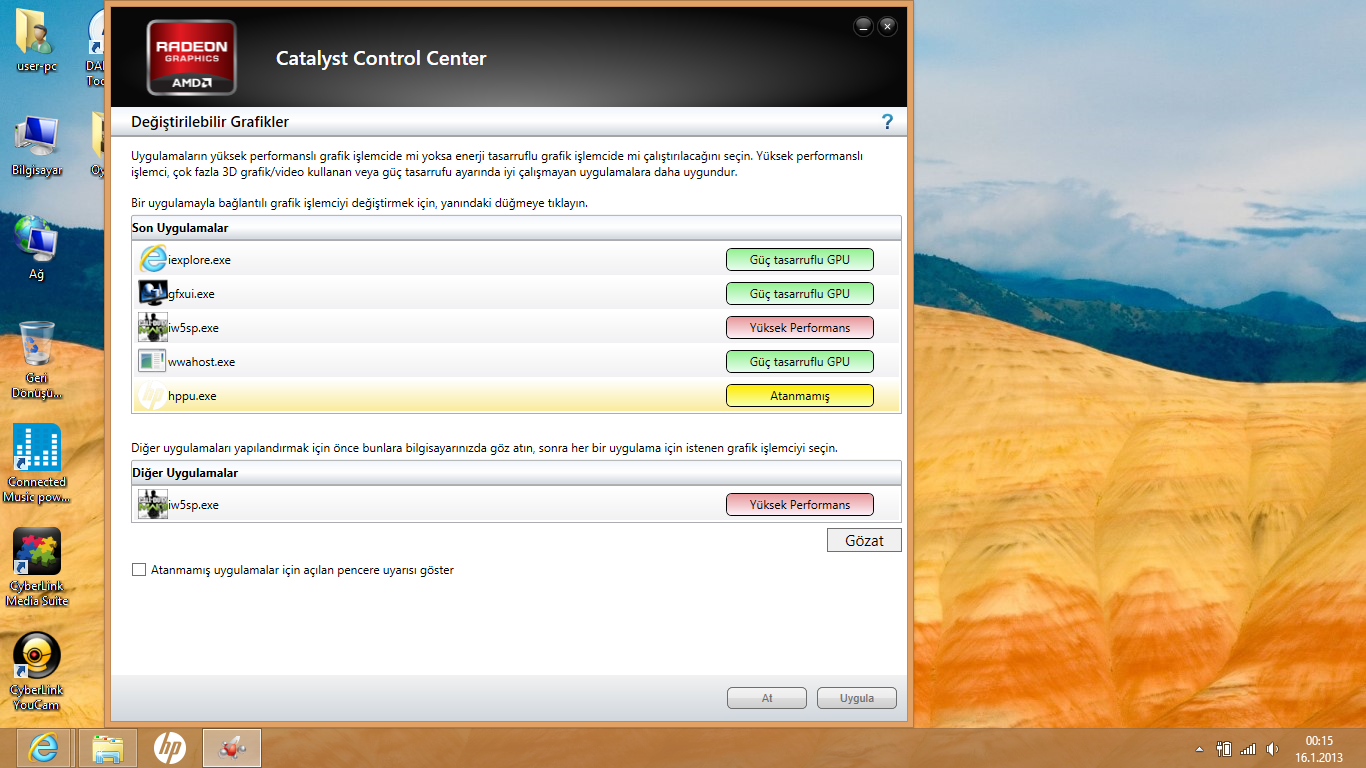Click the speaker volume tray icon
This screenshot has height=768, width=1366.
(x=1272, y=748)
